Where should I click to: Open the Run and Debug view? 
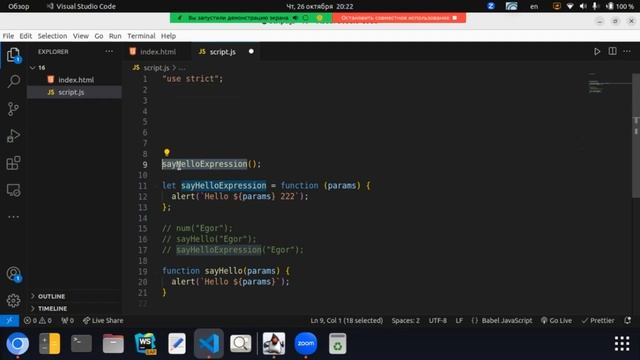(x=13, y=136)
